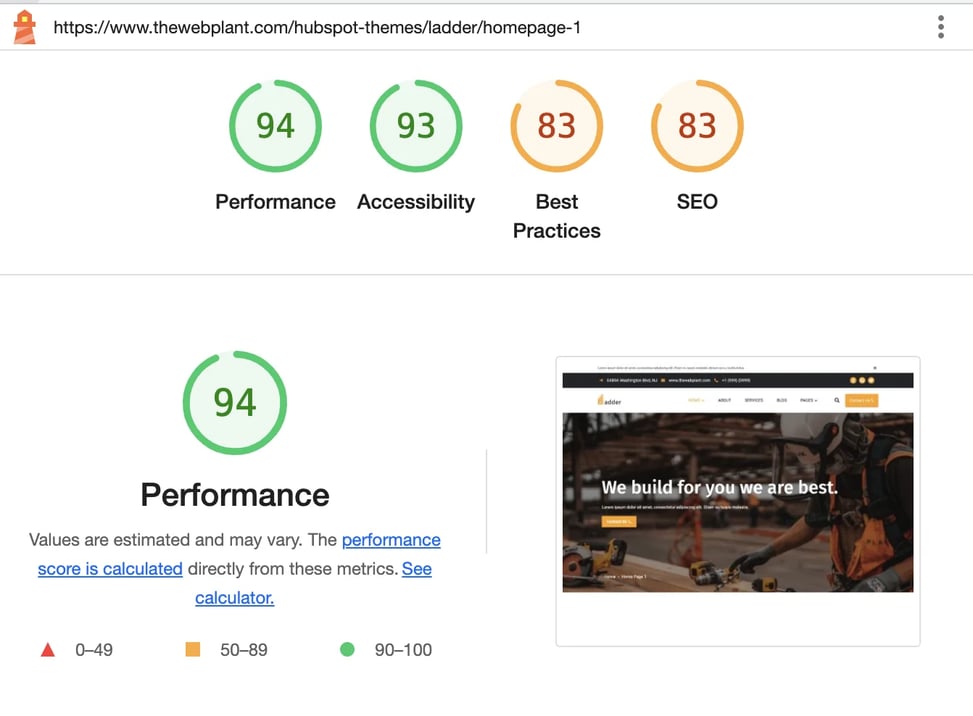The width and height of the screenshot is (973, 716).
Task: Click the orange square 50–89 legend icon
Action: [193, 649]
